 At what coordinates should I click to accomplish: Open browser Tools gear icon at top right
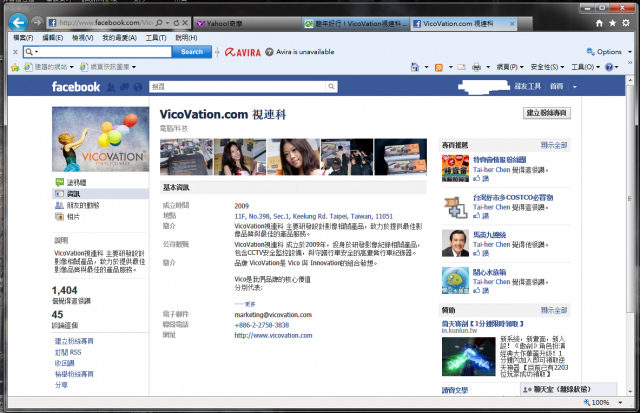[626, 23]
